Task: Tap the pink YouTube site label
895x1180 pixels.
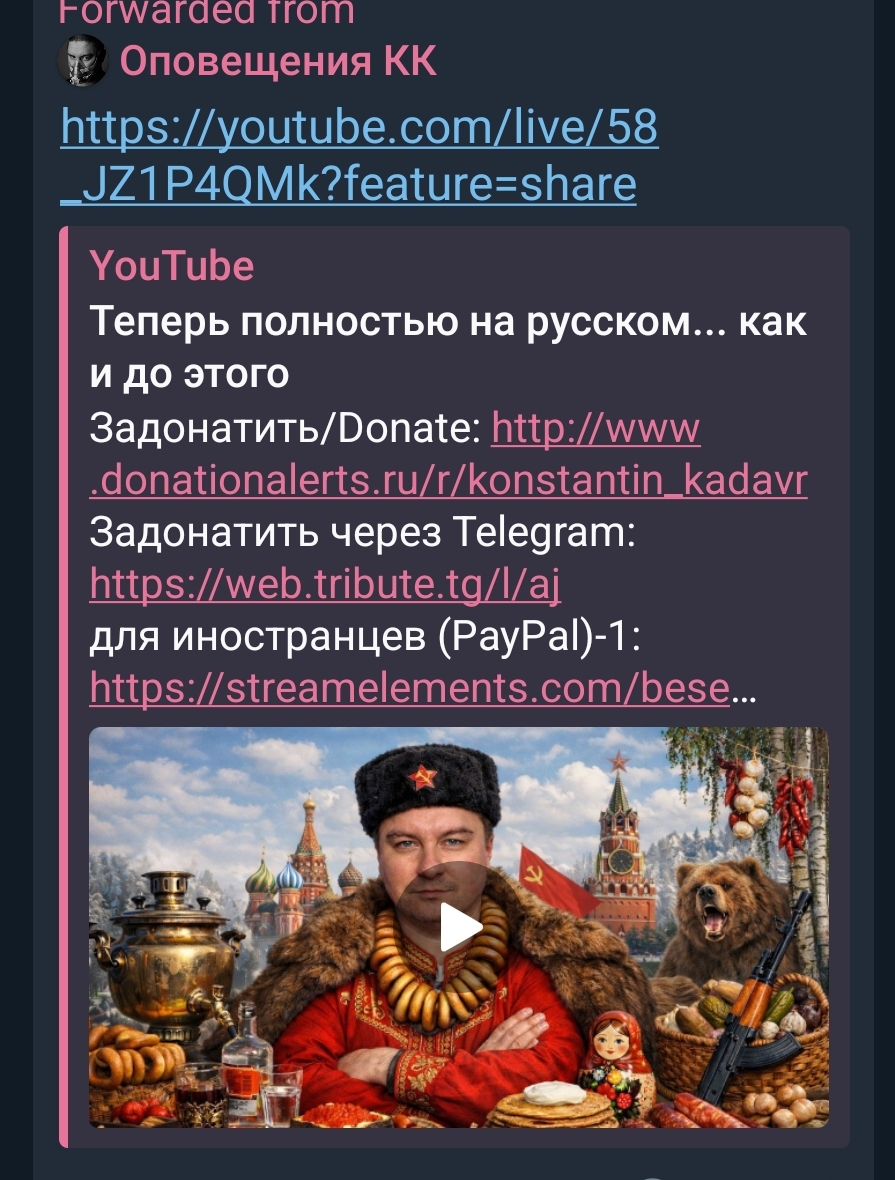Action: (172, 266)
